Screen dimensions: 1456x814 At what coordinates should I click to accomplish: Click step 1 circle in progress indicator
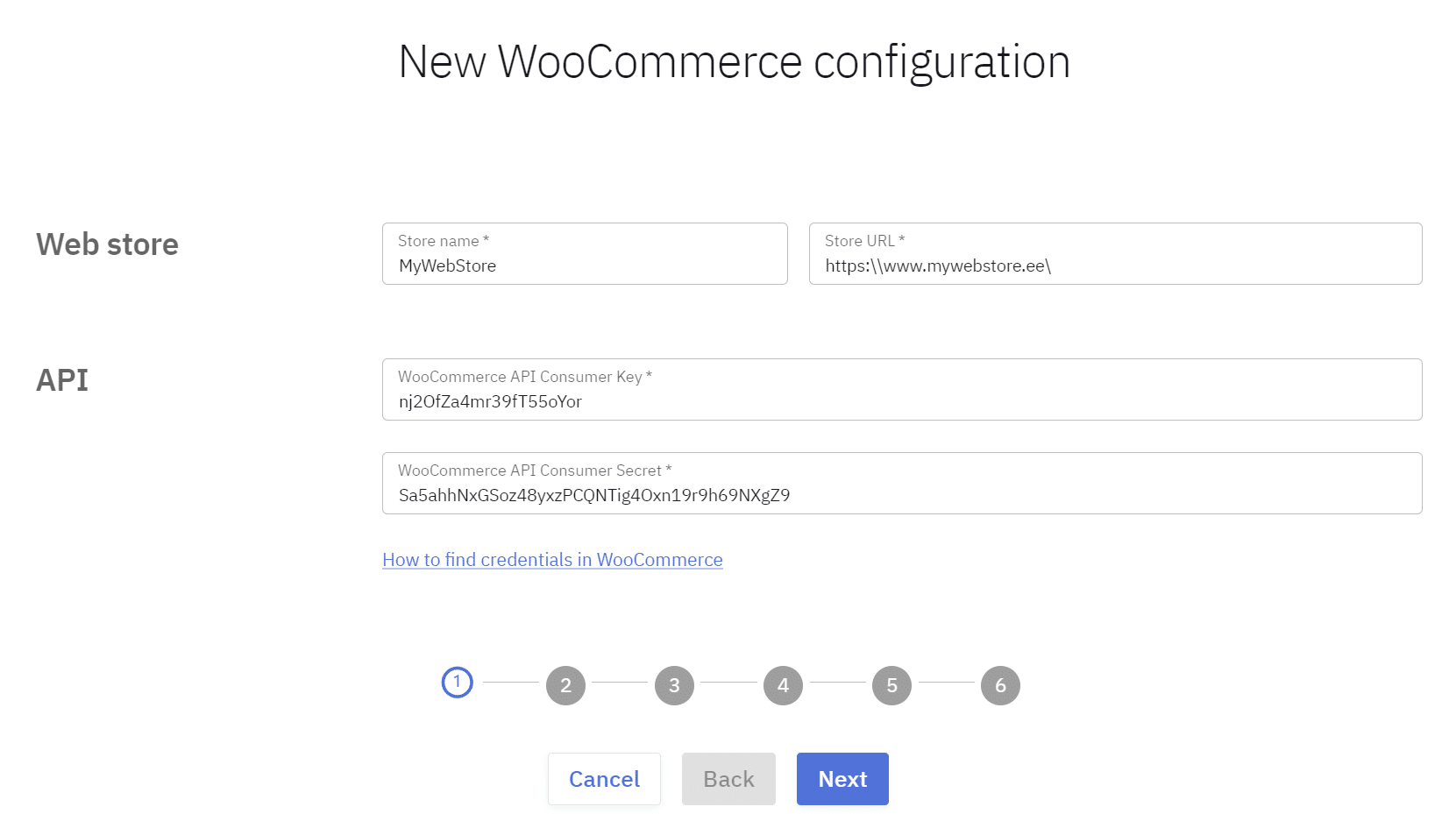pyautogui.click(x=457, y=683)
